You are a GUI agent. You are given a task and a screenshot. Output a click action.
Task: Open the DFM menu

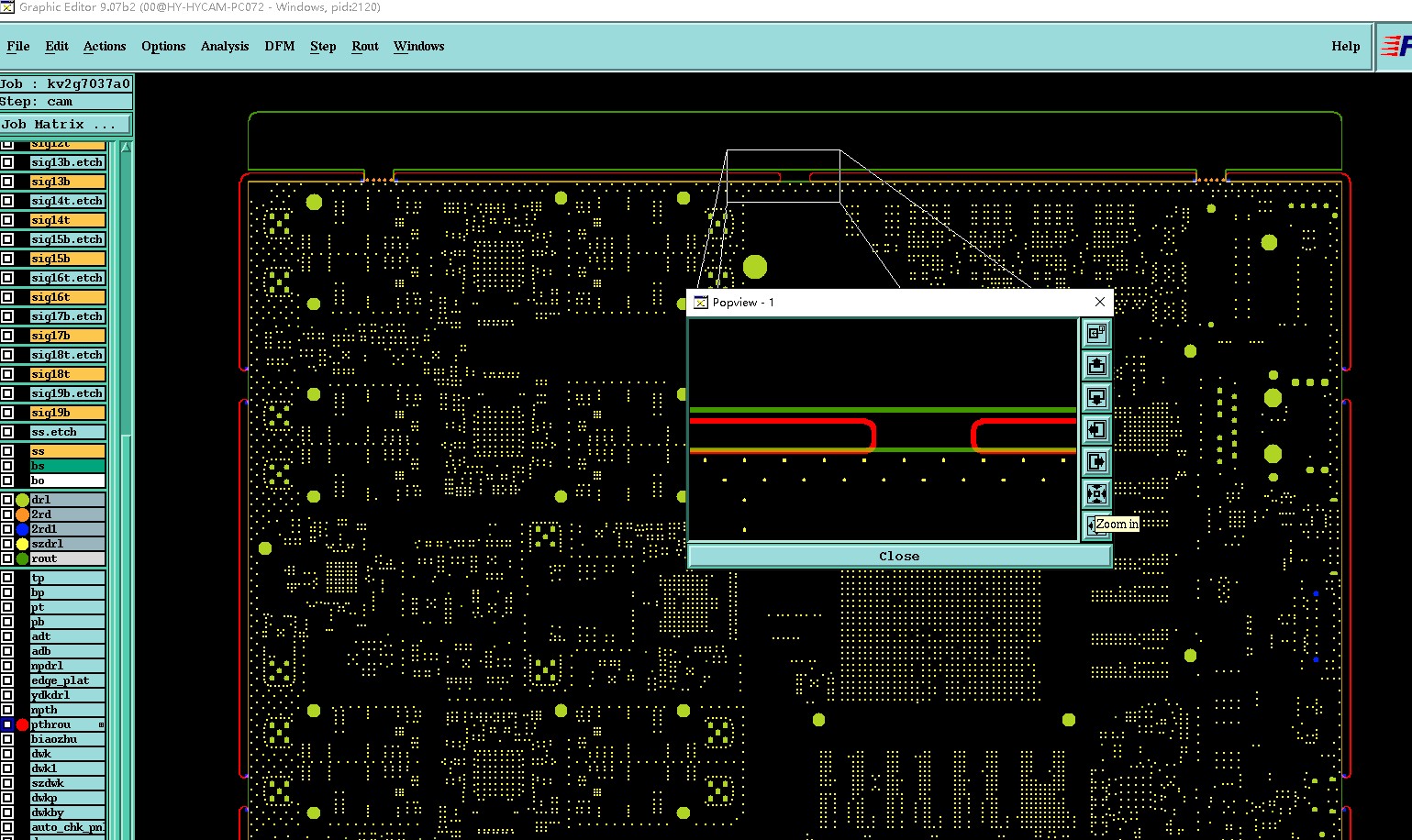279,47
